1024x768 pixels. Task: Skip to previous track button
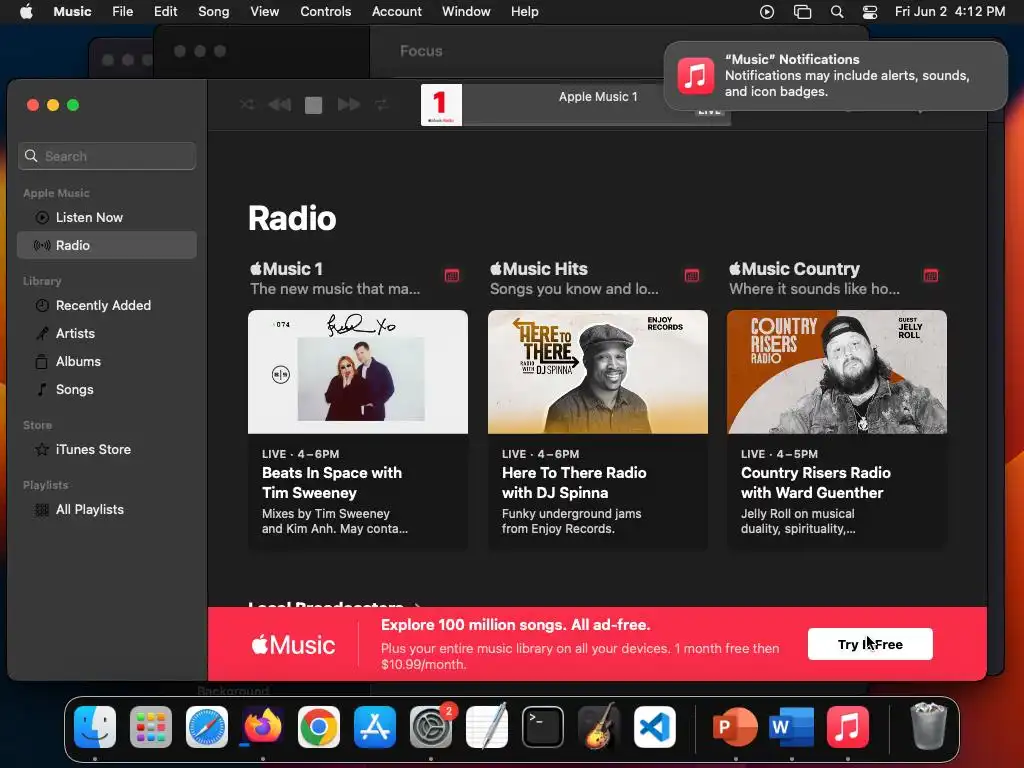pos(280,104)
